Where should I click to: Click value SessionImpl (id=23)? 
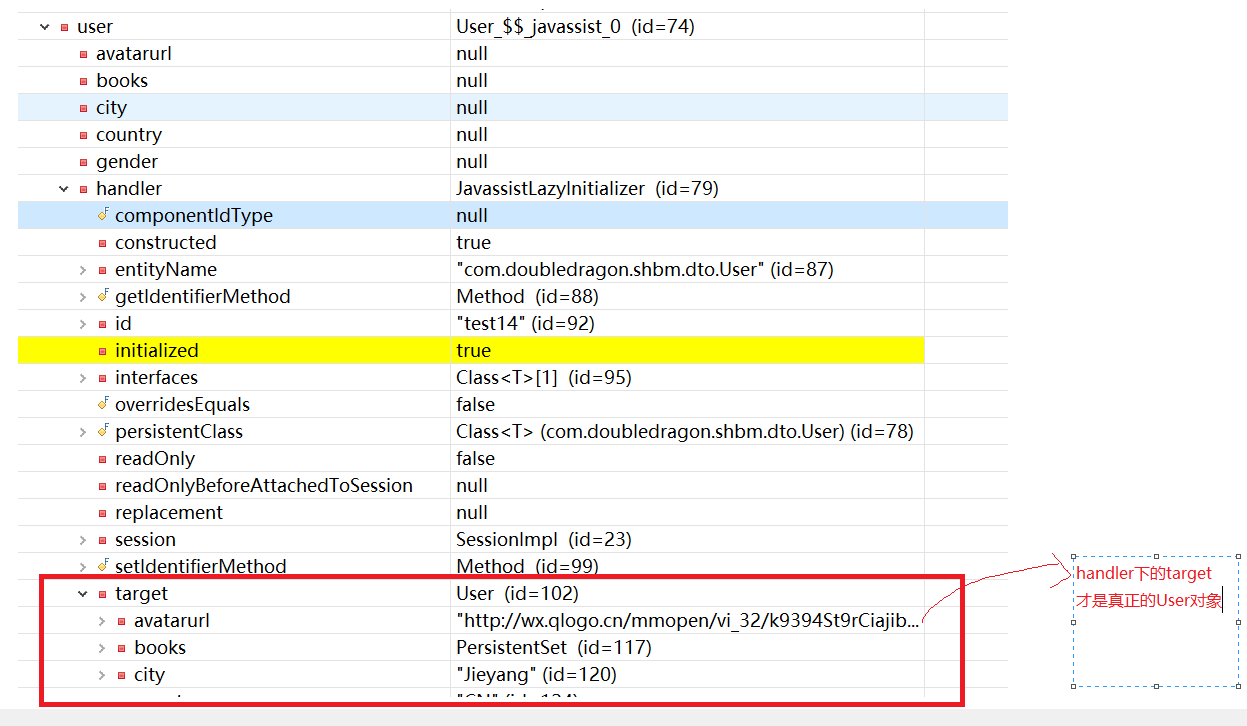click(544, 539)
